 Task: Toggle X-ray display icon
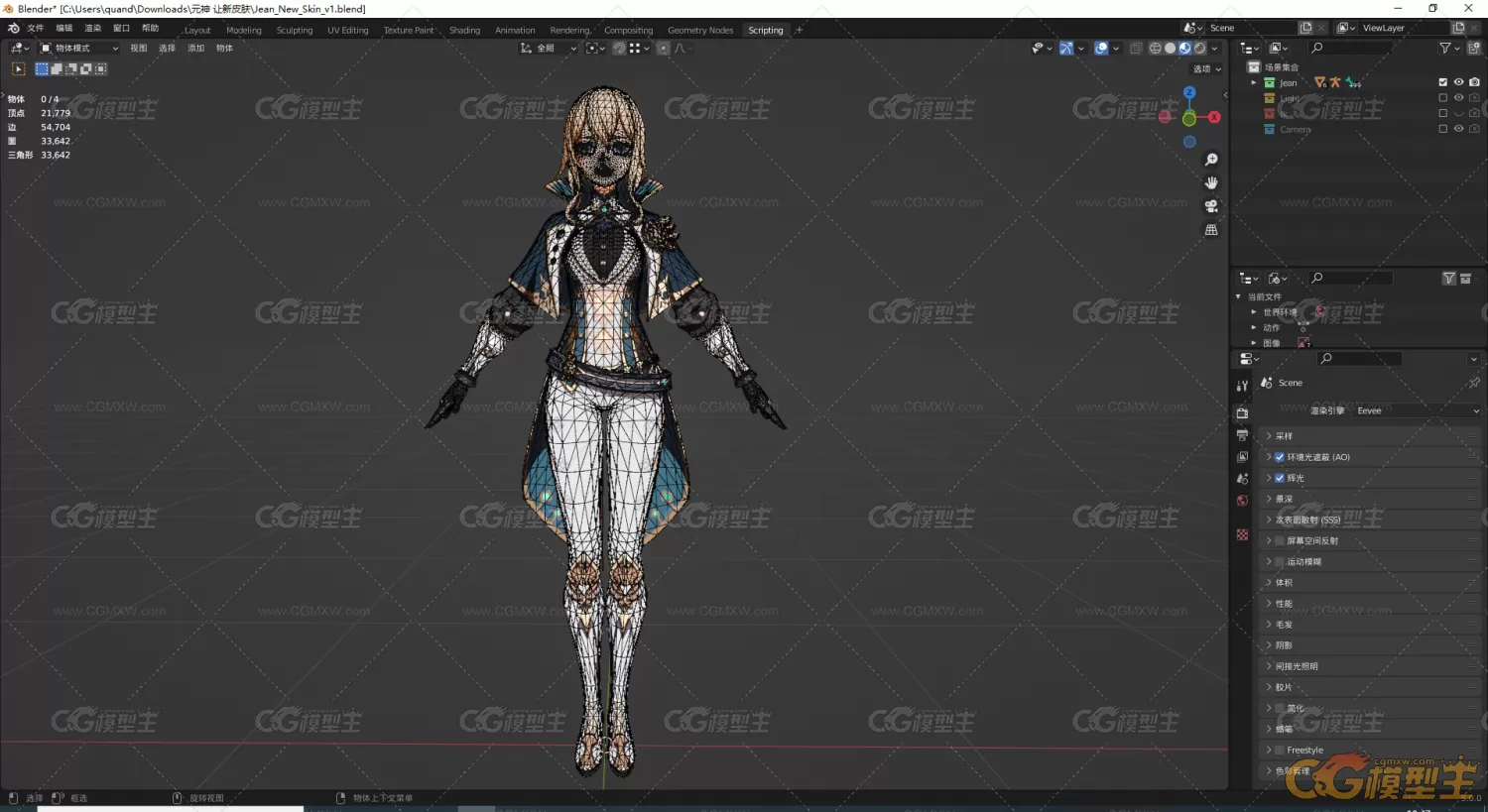click(1136, 48)
